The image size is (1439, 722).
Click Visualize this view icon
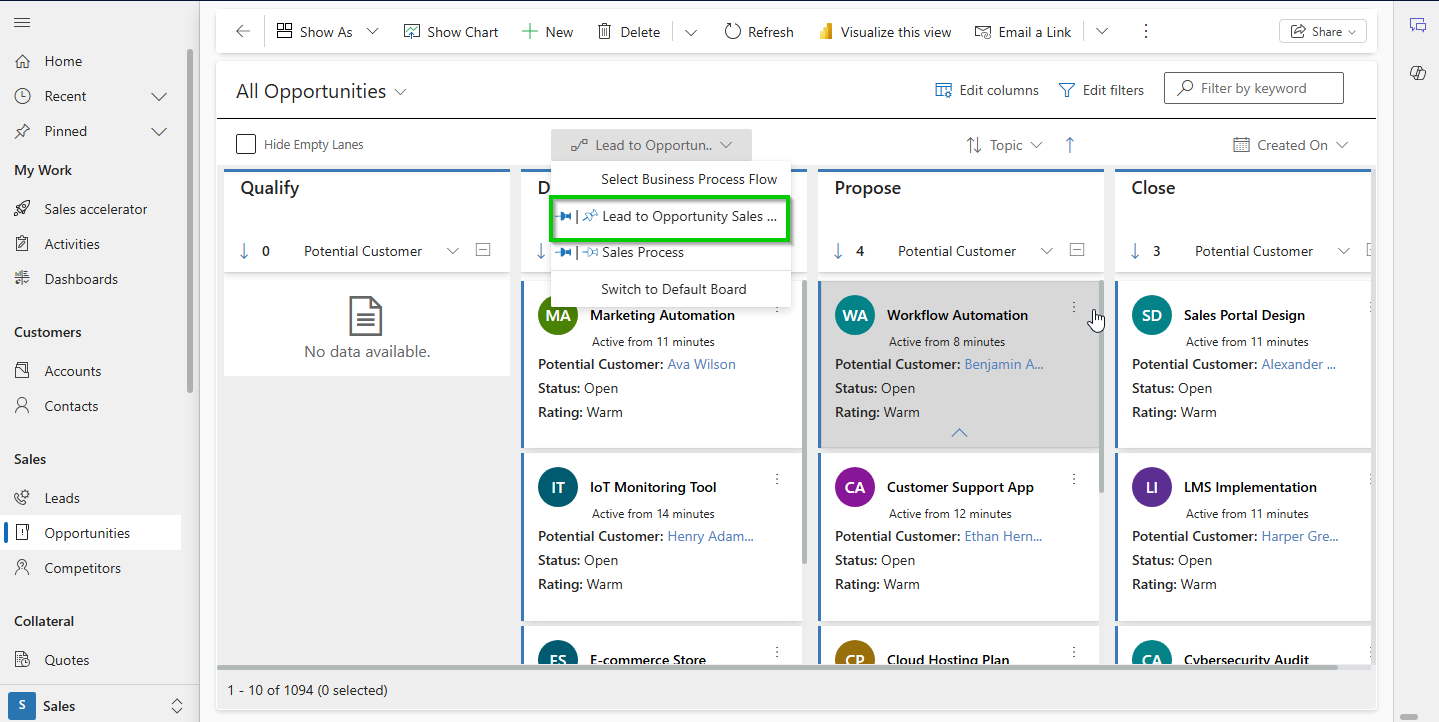(x=826, y=32)
